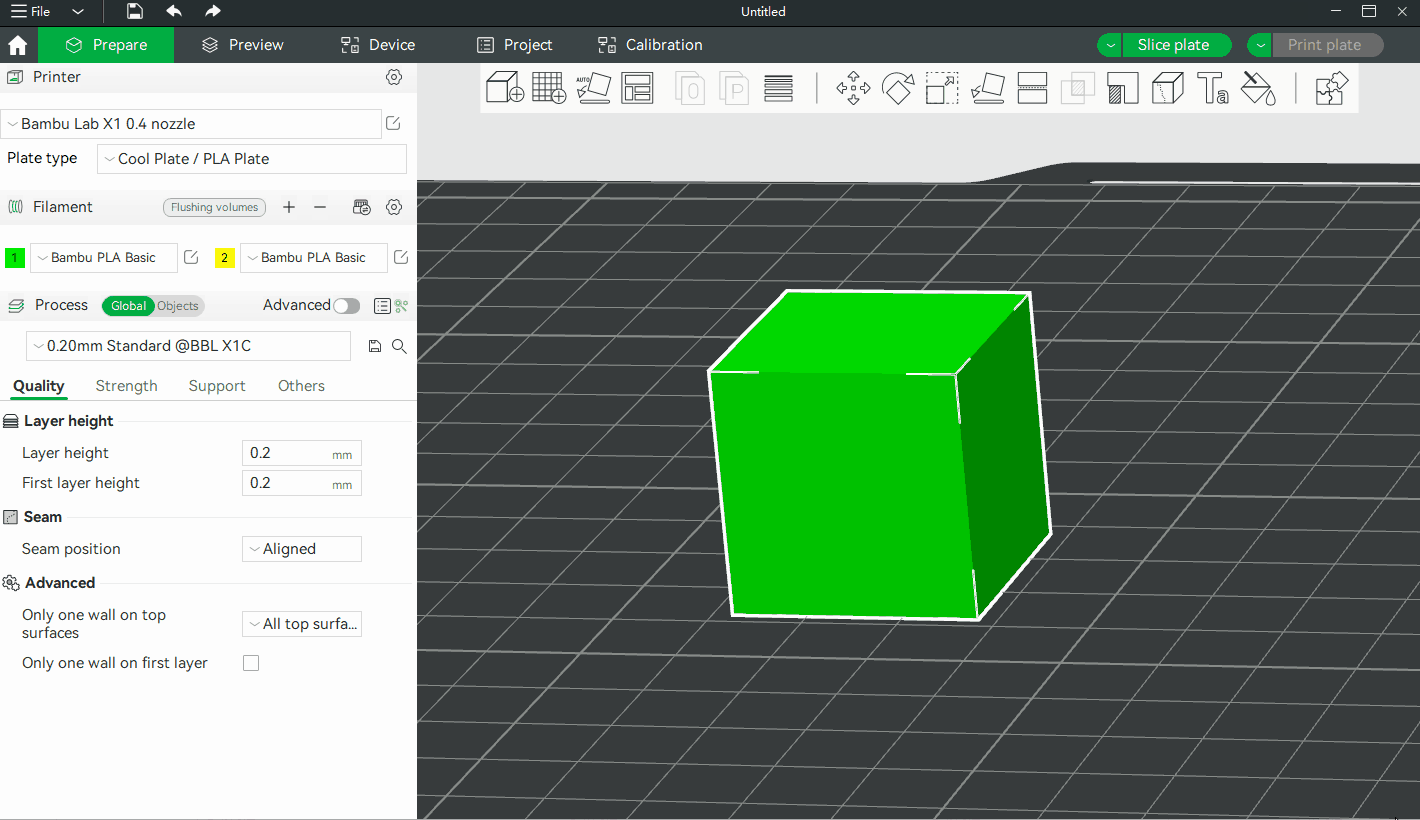
Task: Open filament 1 Bambu PLA Basic dropdown
Action: point(104,257)
